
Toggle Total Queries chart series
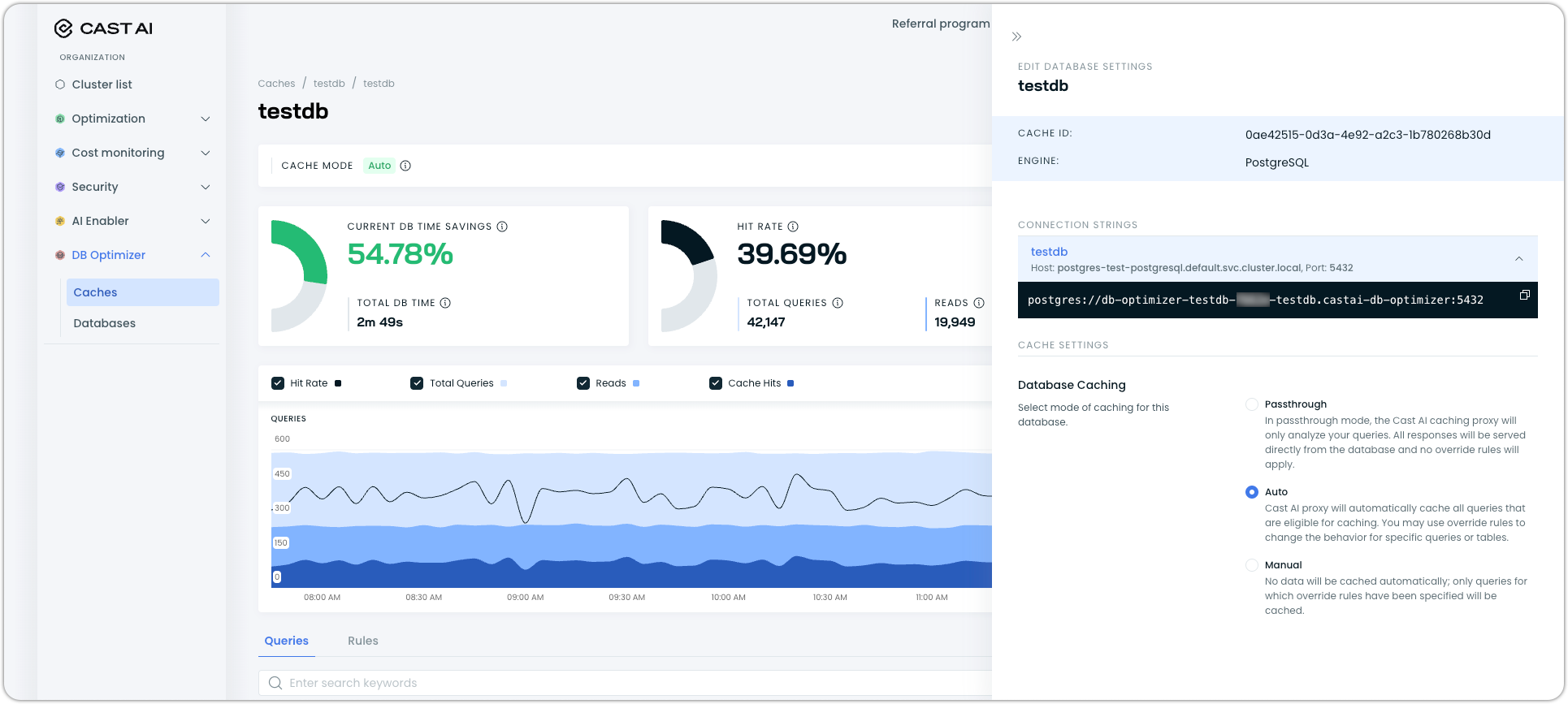(417, 383)
